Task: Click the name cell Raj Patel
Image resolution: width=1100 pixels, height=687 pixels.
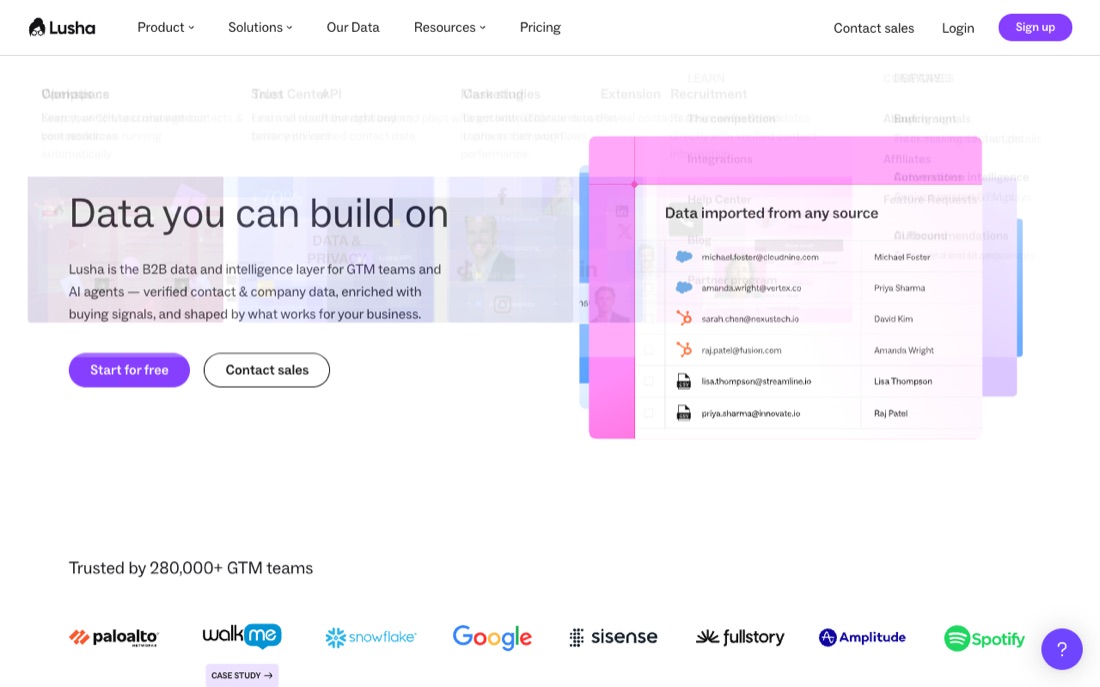Action: tap(890, 413)
